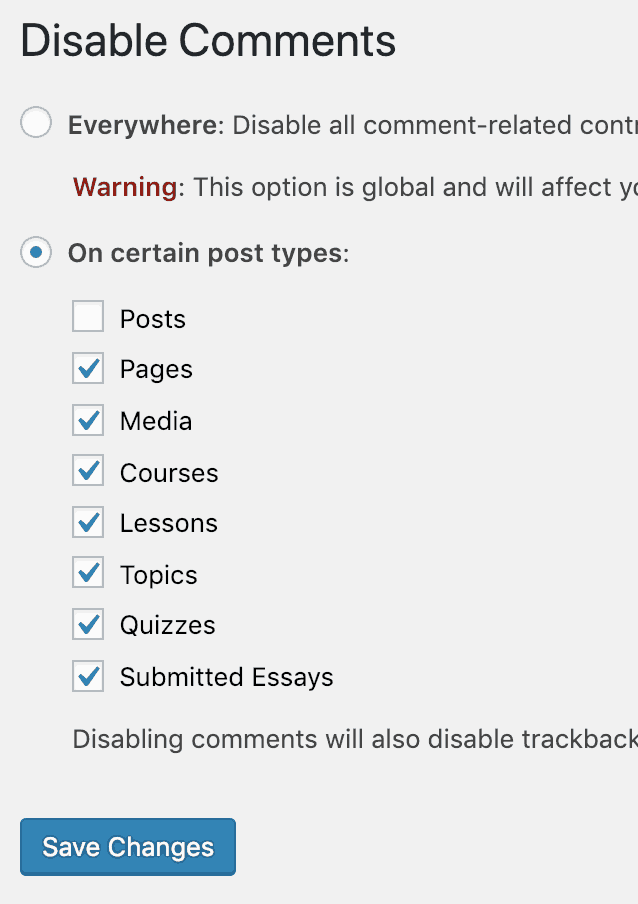Clear the Quizzes checkbox
Viewport: 638px width, 904px height.
[88, 625]
